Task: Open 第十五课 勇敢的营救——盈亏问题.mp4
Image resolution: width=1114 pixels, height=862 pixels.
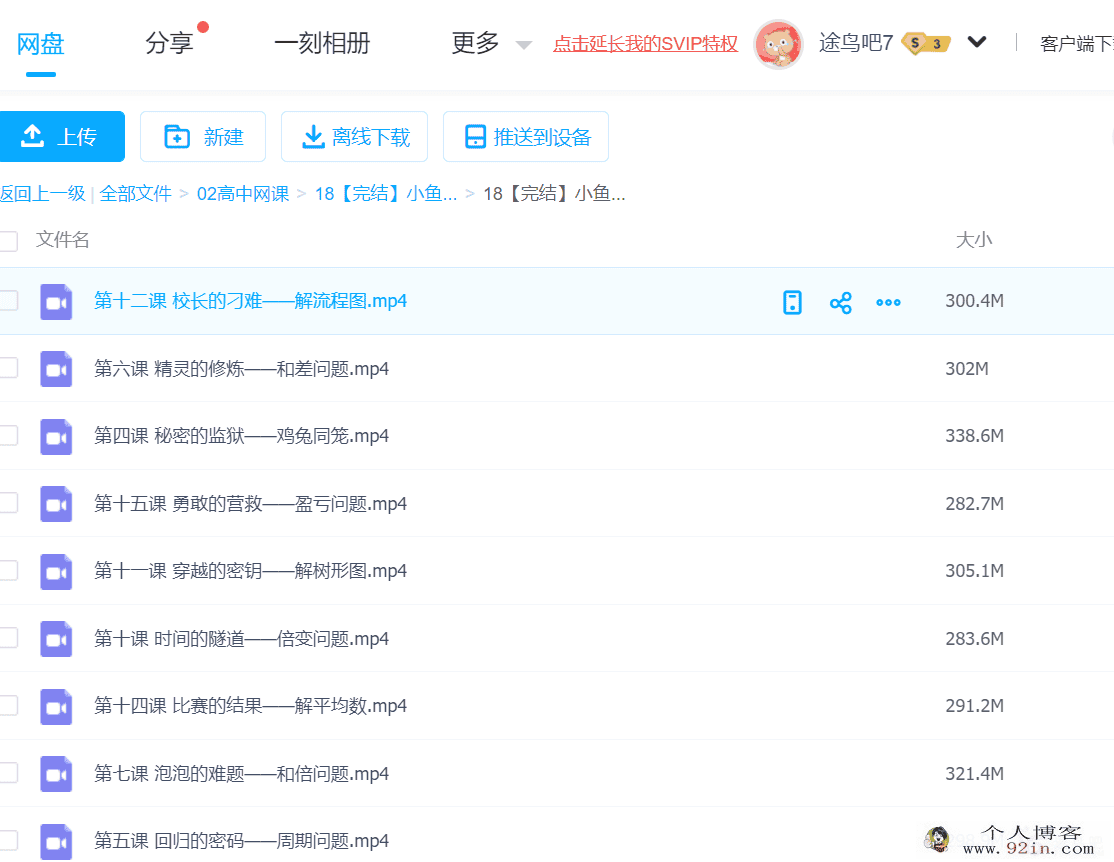Action: (x=250, y=503)
